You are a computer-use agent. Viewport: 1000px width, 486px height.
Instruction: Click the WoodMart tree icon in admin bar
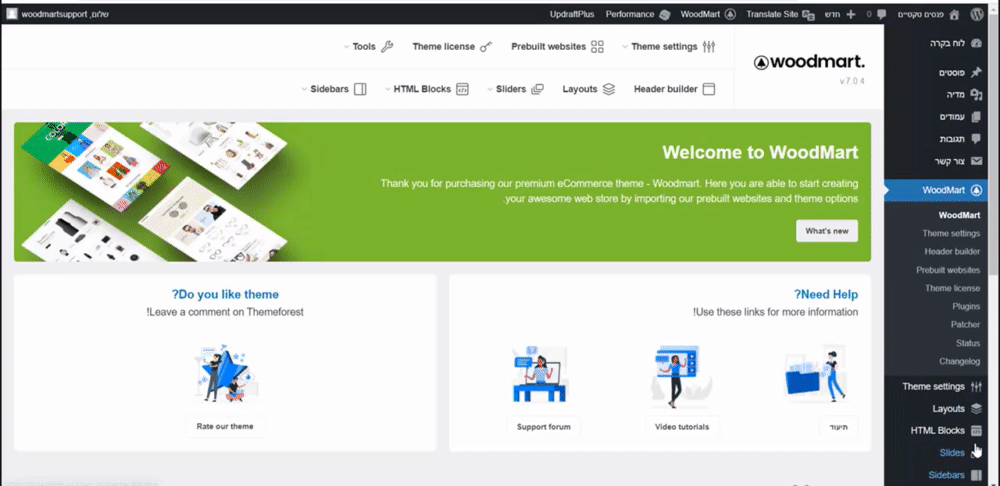pyautogui.click(x=730, y=14)
